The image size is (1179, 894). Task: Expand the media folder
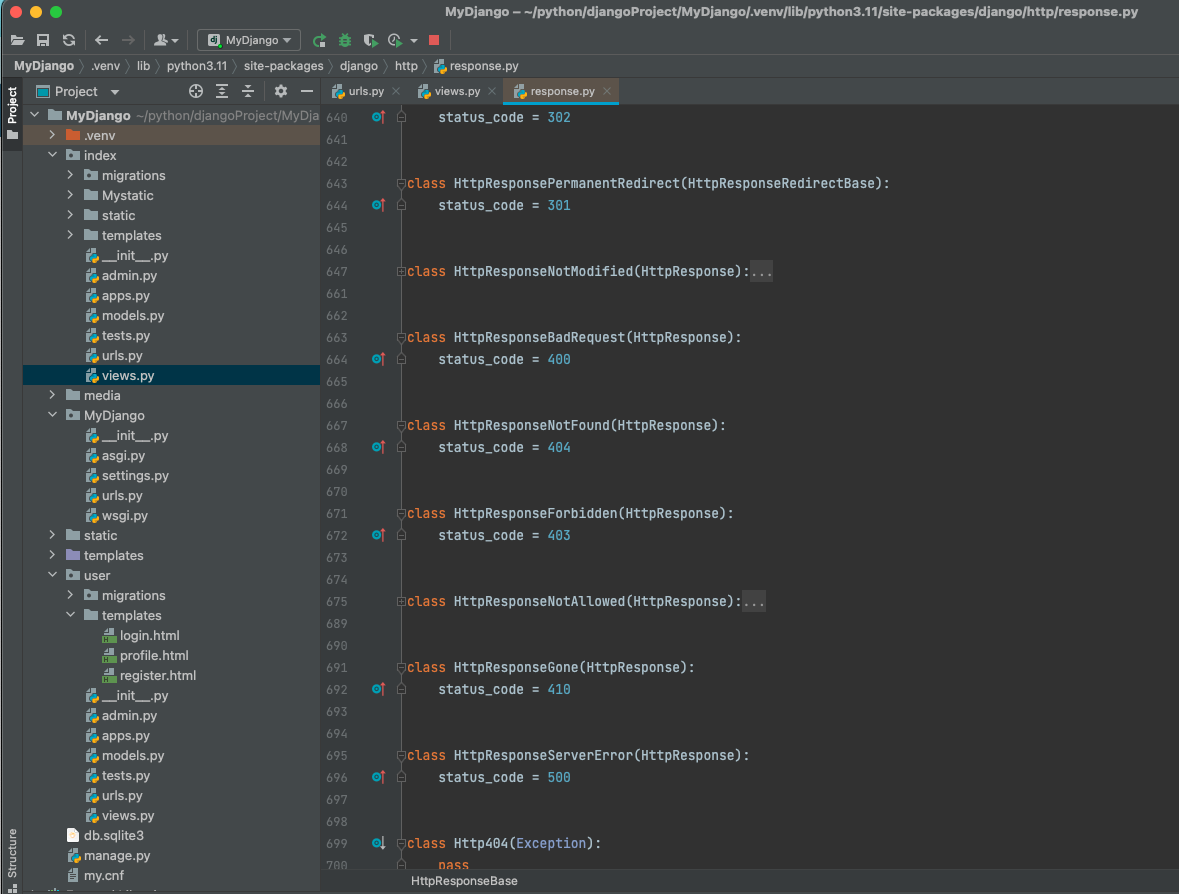53,395
